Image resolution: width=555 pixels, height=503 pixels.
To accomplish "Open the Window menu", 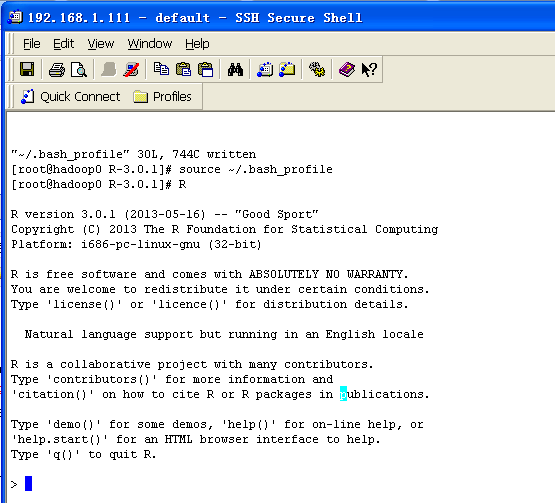I will pyautogui.click(x=150, y=44).
